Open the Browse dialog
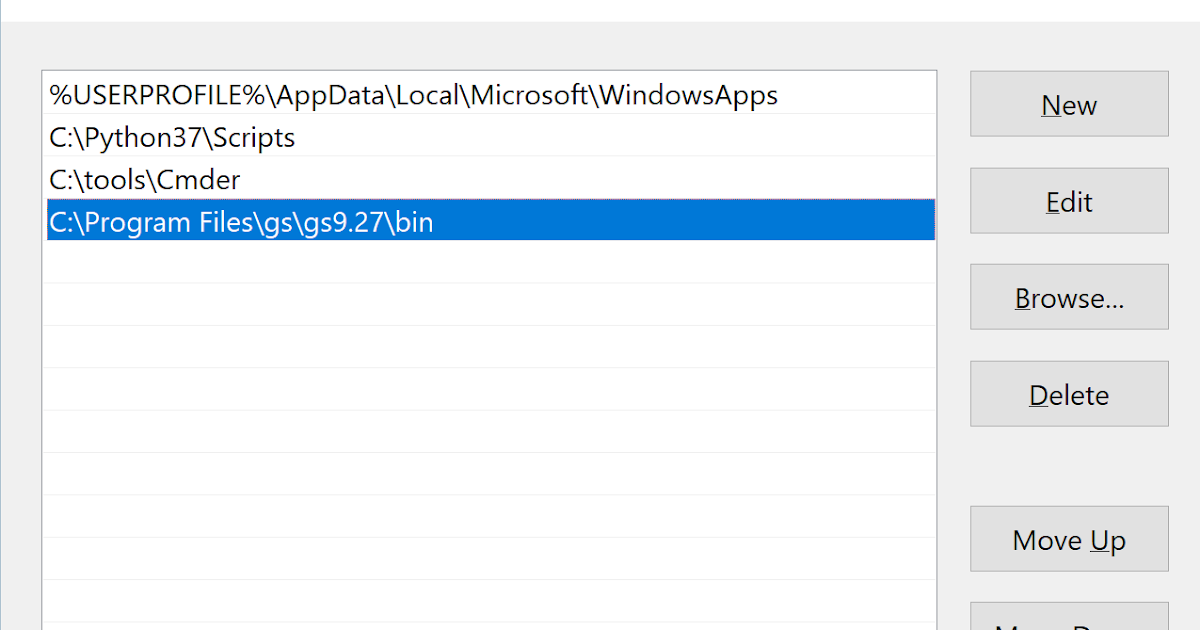 click(x=1068, y=297)
